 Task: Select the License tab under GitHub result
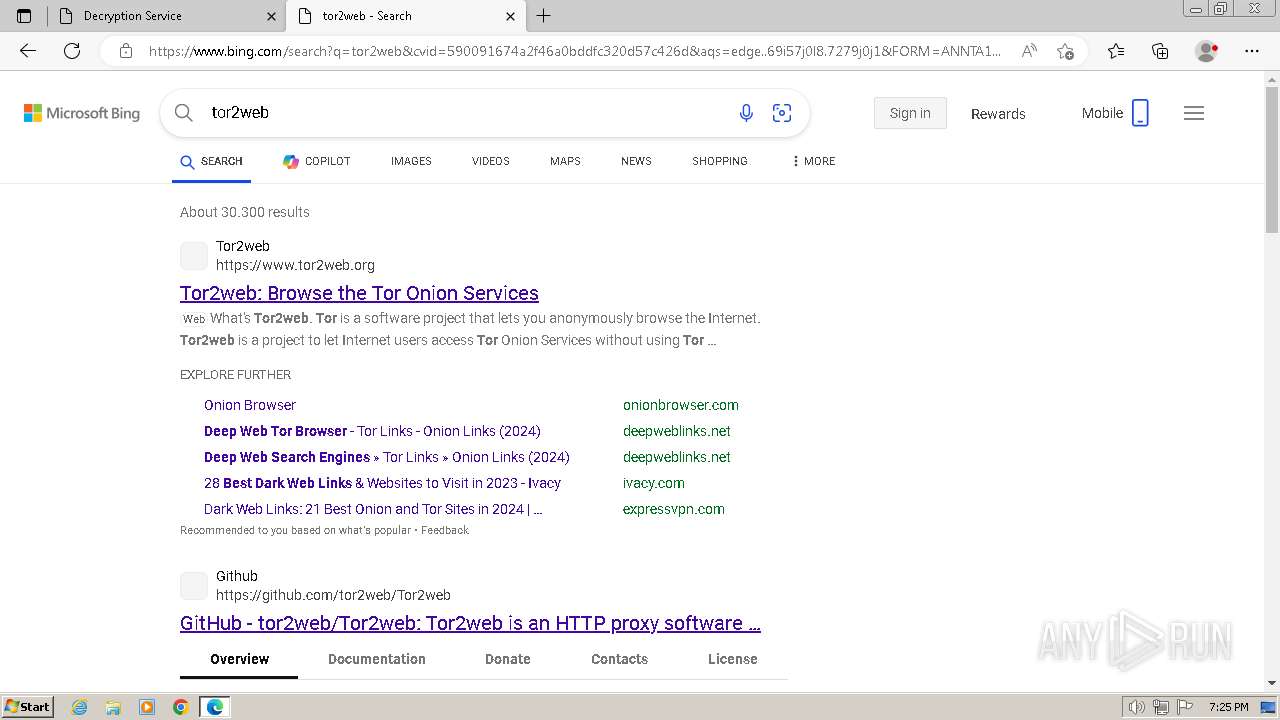pos(733,659)
